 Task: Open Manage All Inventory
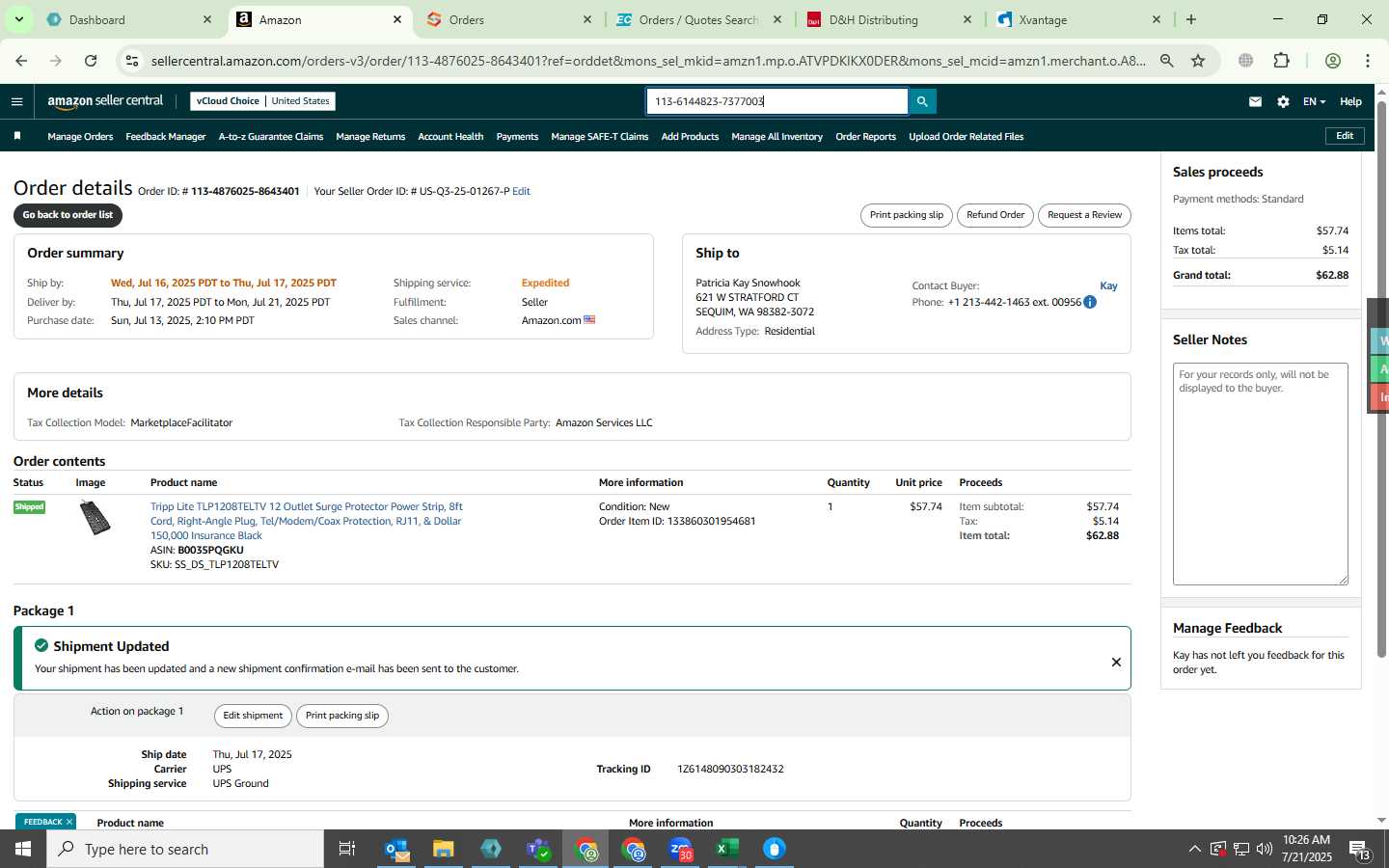(x=776, y=137)
